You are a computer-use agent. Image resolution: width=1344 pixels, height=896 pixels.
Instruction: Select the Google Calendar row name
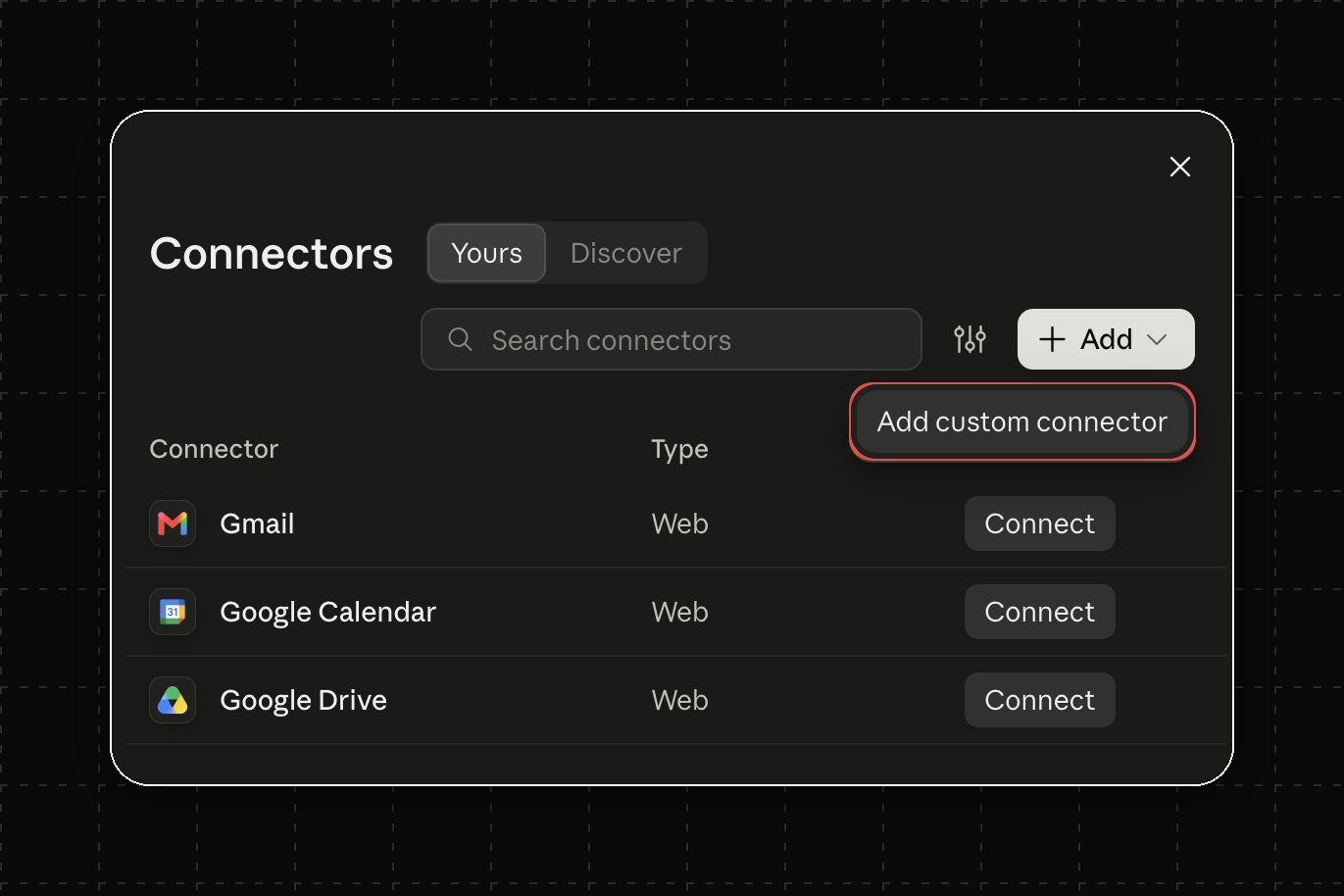point(327,613)
